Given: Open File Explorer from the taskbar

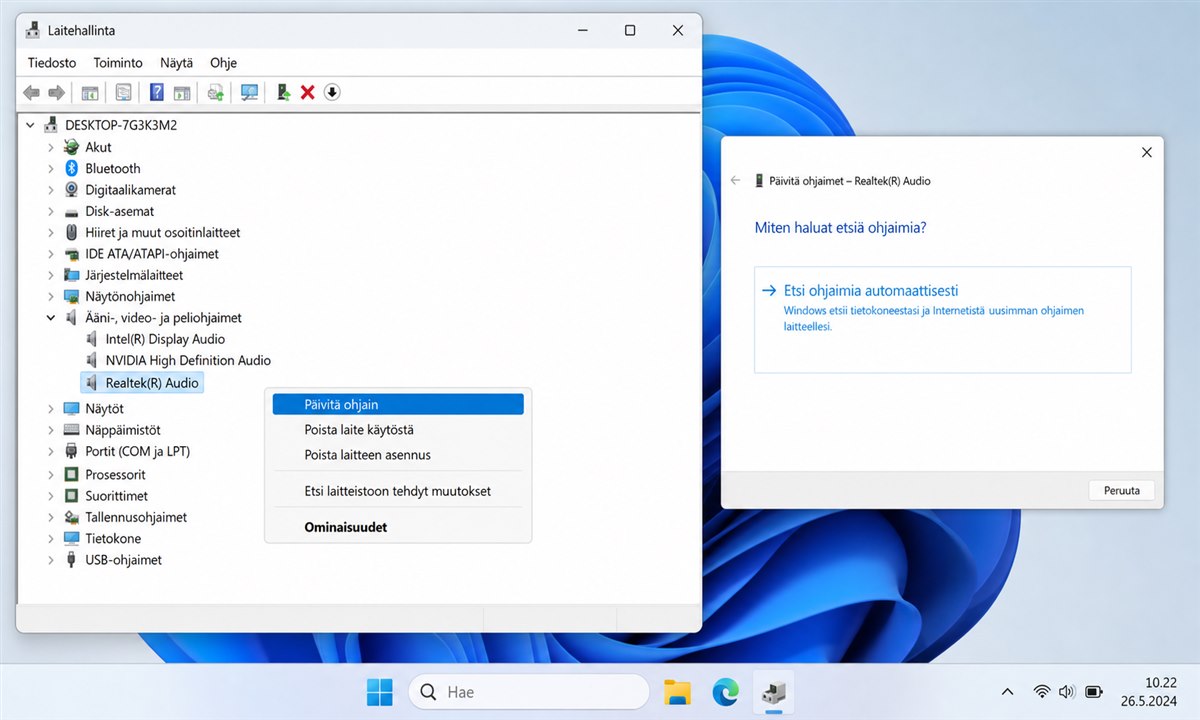Looking at the screenshot, I should pos(678,692).
